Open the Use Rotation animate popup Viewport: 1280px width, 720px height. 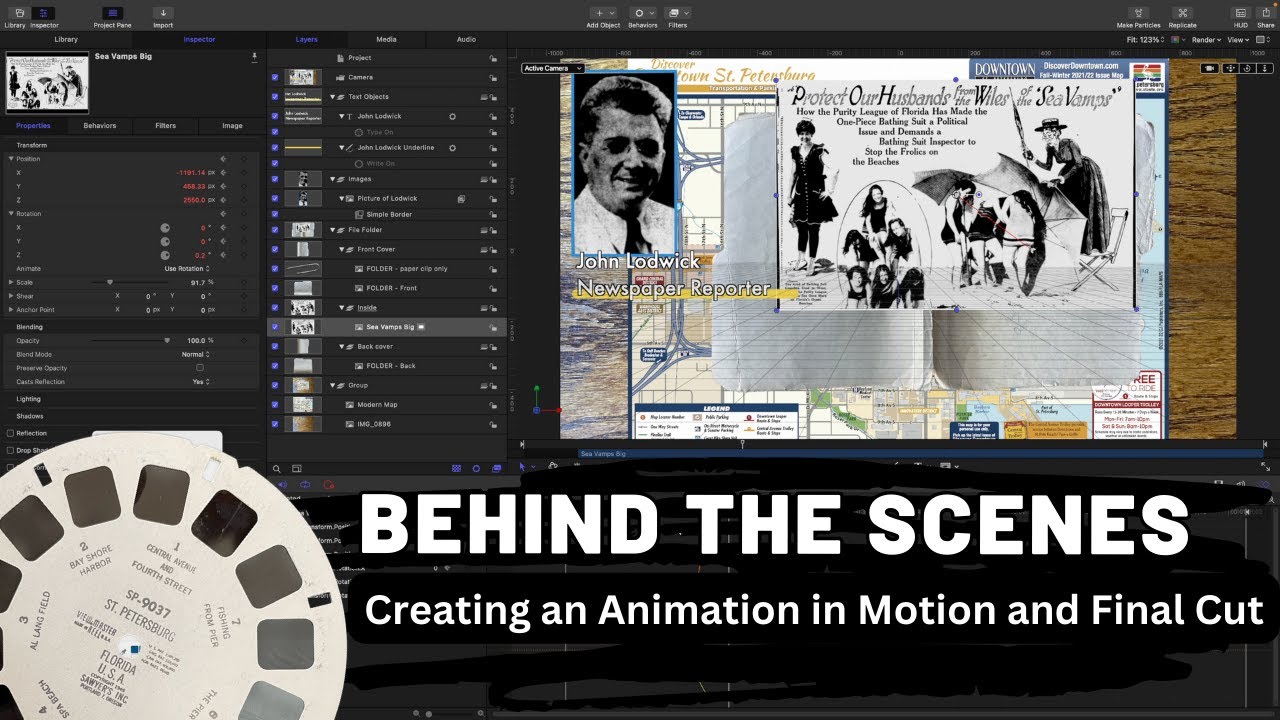tap(187, 269)
